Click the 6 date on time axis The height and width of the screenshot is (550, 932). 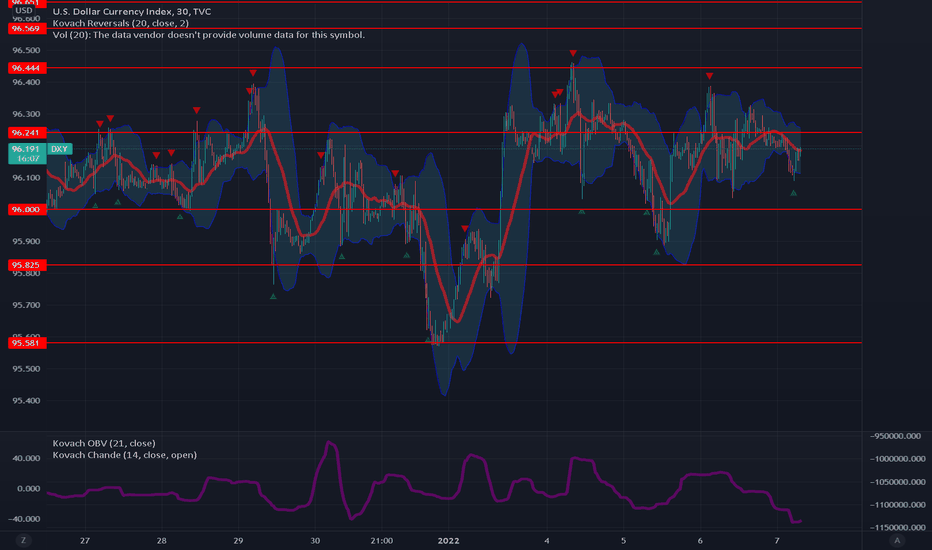700,540
